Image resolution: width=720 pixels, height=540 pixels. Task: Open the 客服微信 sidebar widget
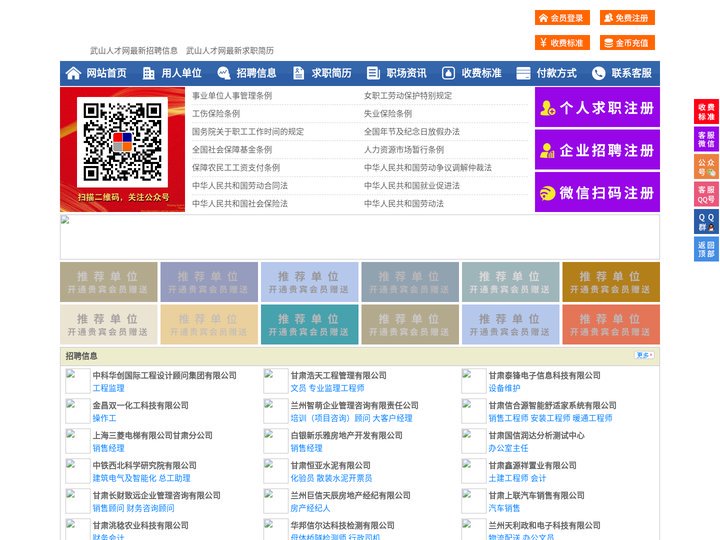pos(706,139)
